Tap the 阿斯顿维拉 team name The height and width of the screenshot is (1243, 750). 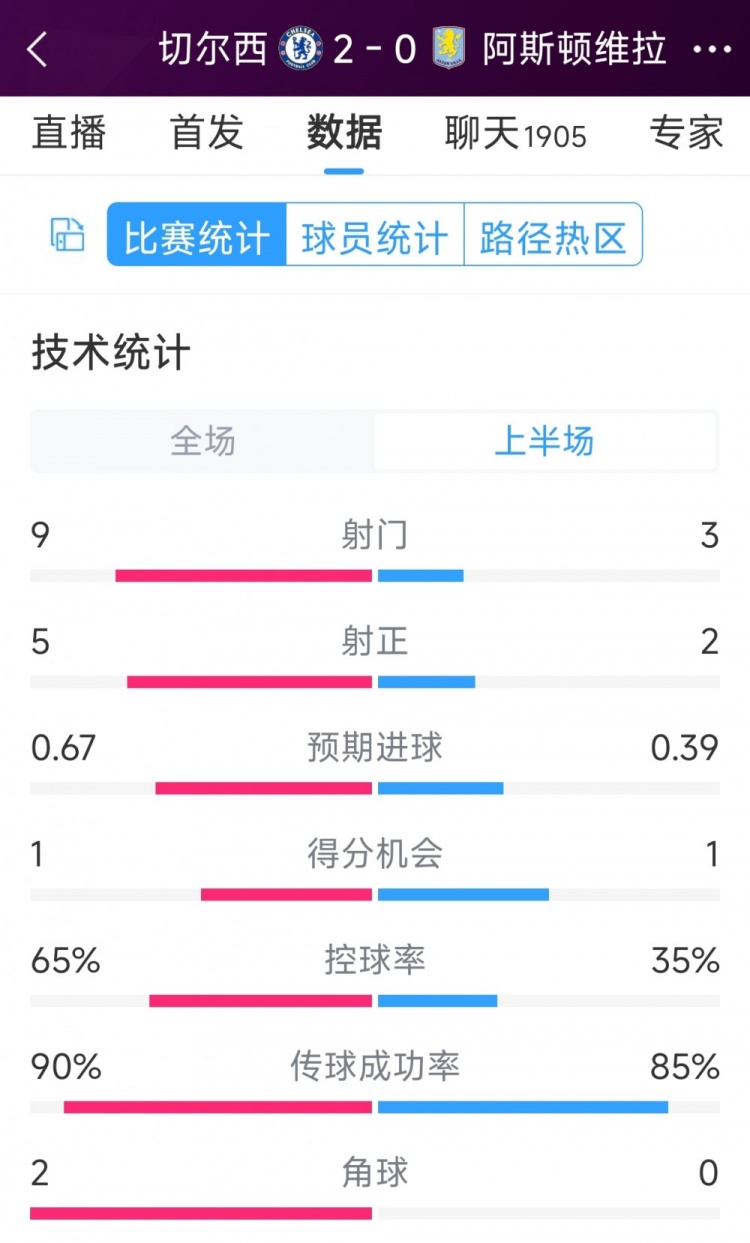(x=574, y=48)
